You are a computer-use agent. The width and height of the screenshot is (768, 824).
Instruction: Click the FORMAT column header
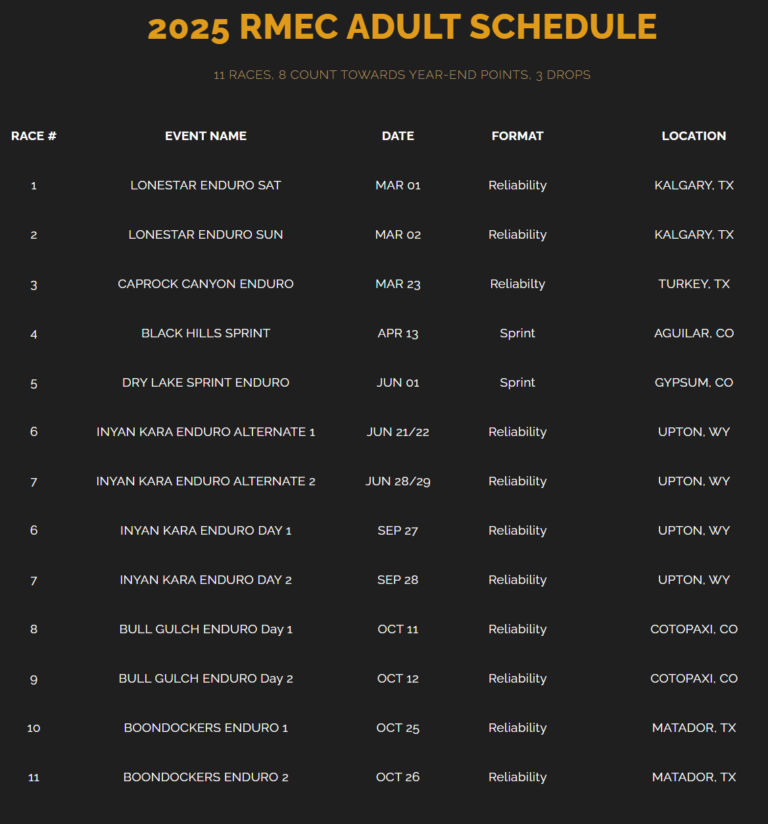(517, 136)
